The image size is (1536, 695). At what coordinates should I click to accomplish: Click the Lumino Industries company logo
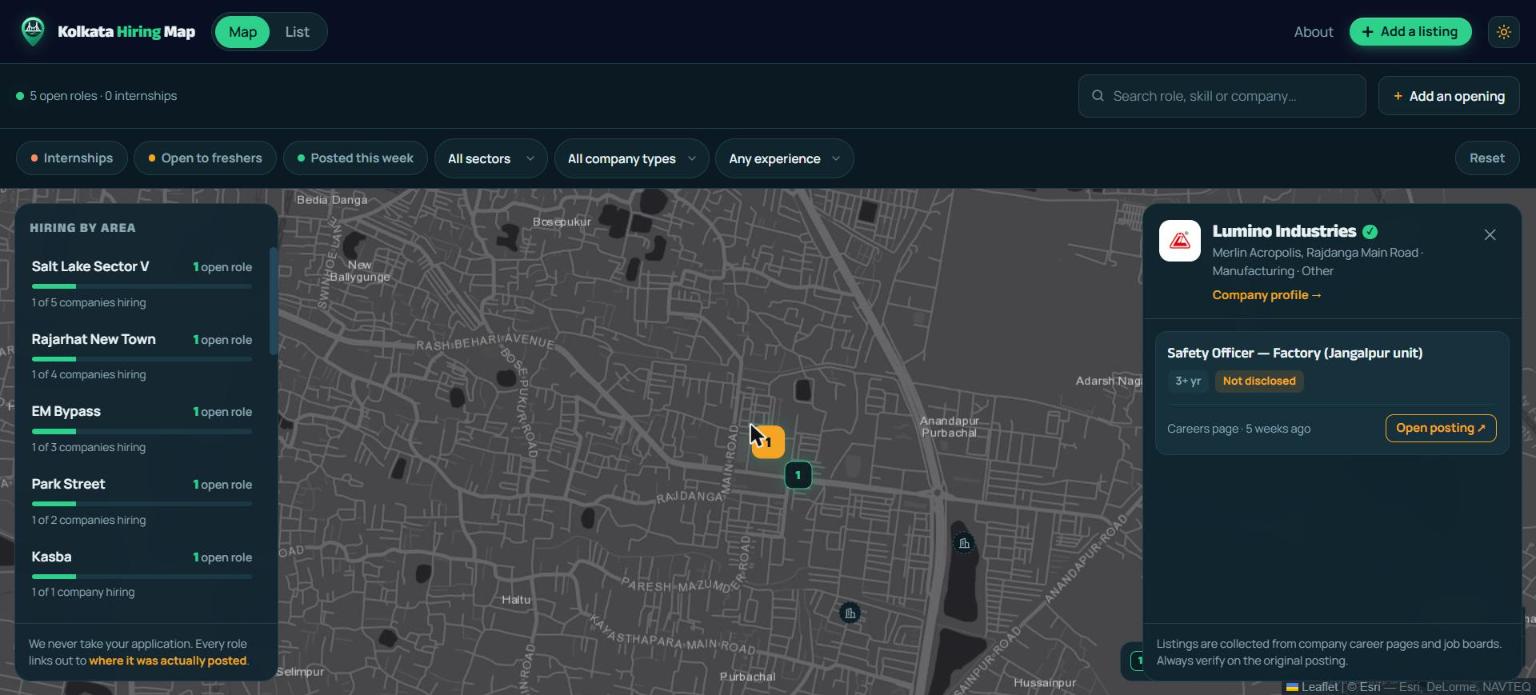pos(1180,241)
